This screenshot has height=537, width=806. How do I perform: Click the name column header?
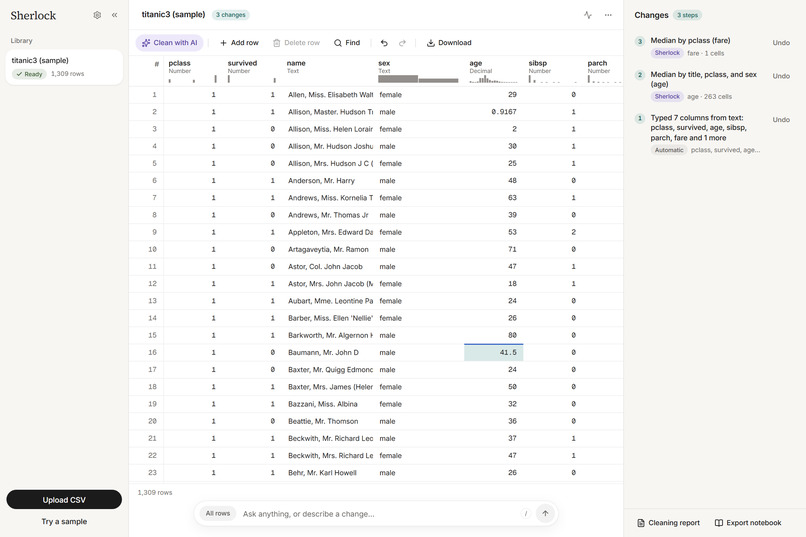(x=329, y=70)
